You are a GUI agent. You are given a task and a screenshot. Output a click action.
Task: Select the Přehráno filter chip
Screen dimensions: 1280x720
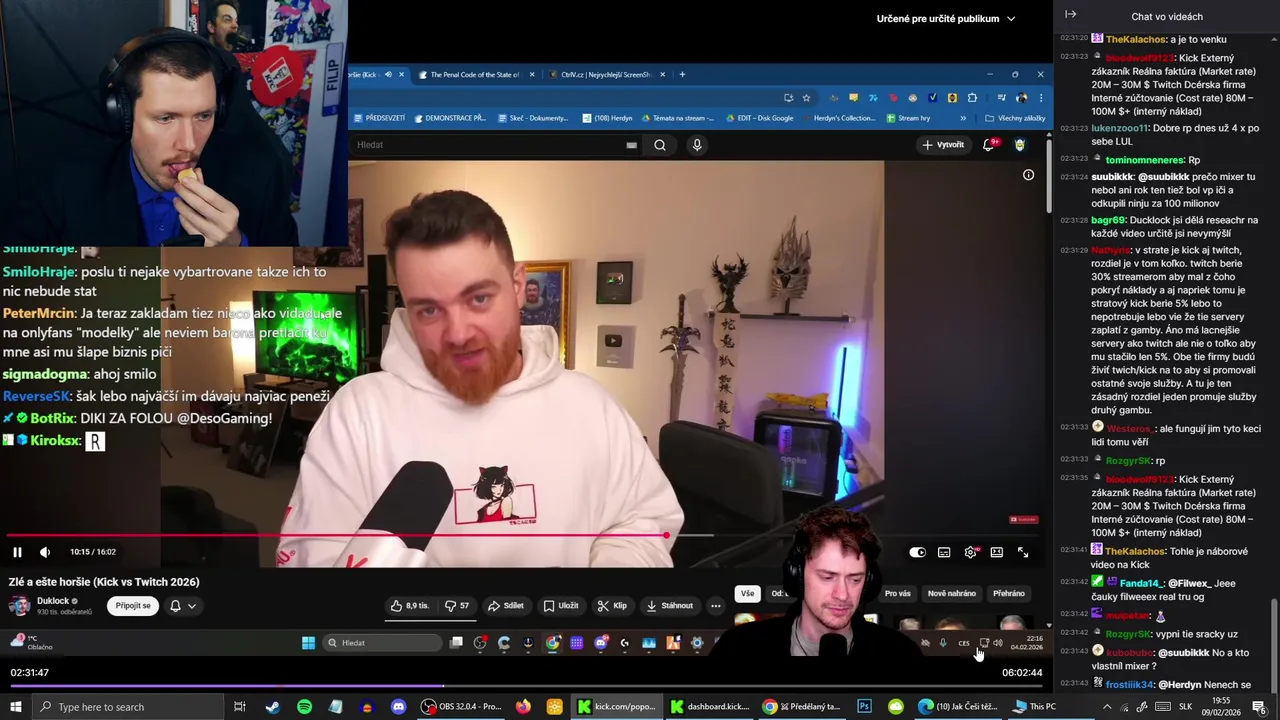click(1009, 593)
